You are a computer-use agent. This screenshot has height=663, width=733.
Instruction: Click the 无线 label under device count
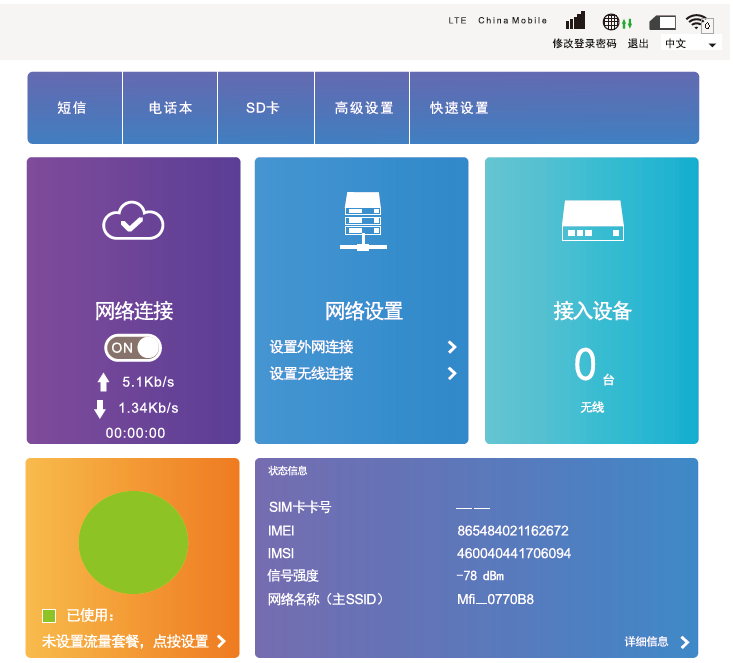coord(592,407)
